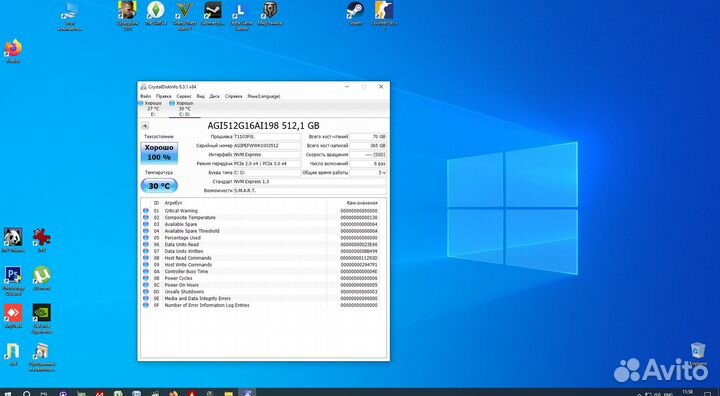The image size is (720, 396).
Task: Click status icon for Available Spare row
Action: pos(146,224)
